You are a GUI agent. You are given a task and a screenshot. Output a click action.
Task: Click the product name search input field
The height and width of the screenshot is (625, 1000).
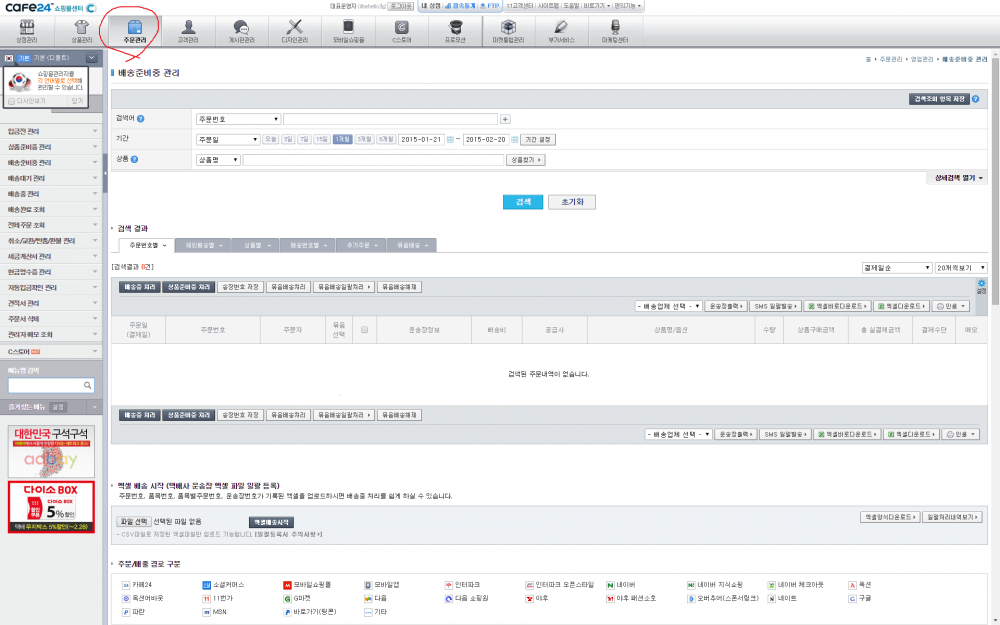click(373, 159)
